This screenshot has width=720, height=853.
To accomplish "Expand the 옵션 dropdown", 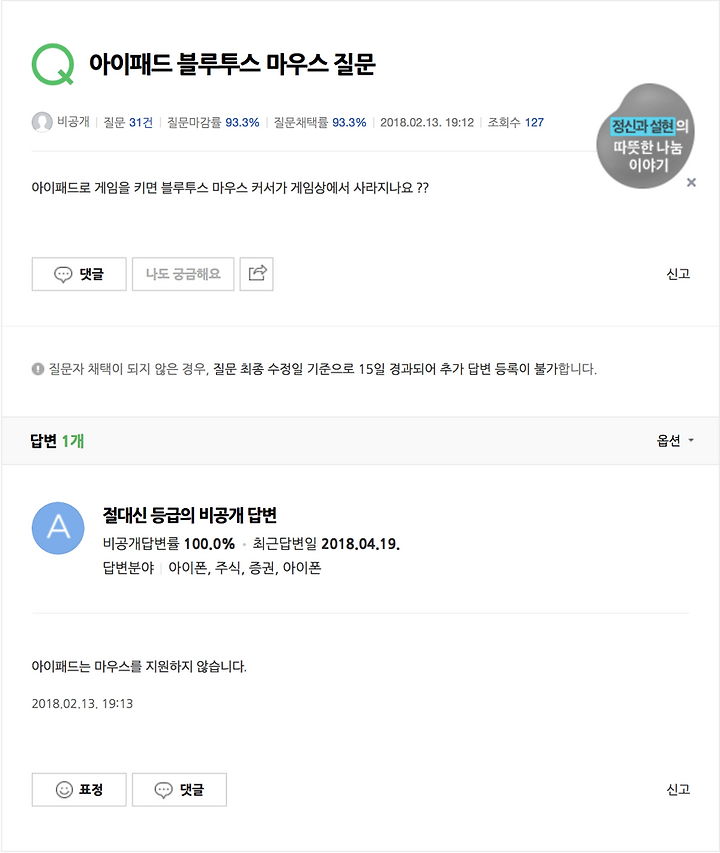I will point(675,440).
